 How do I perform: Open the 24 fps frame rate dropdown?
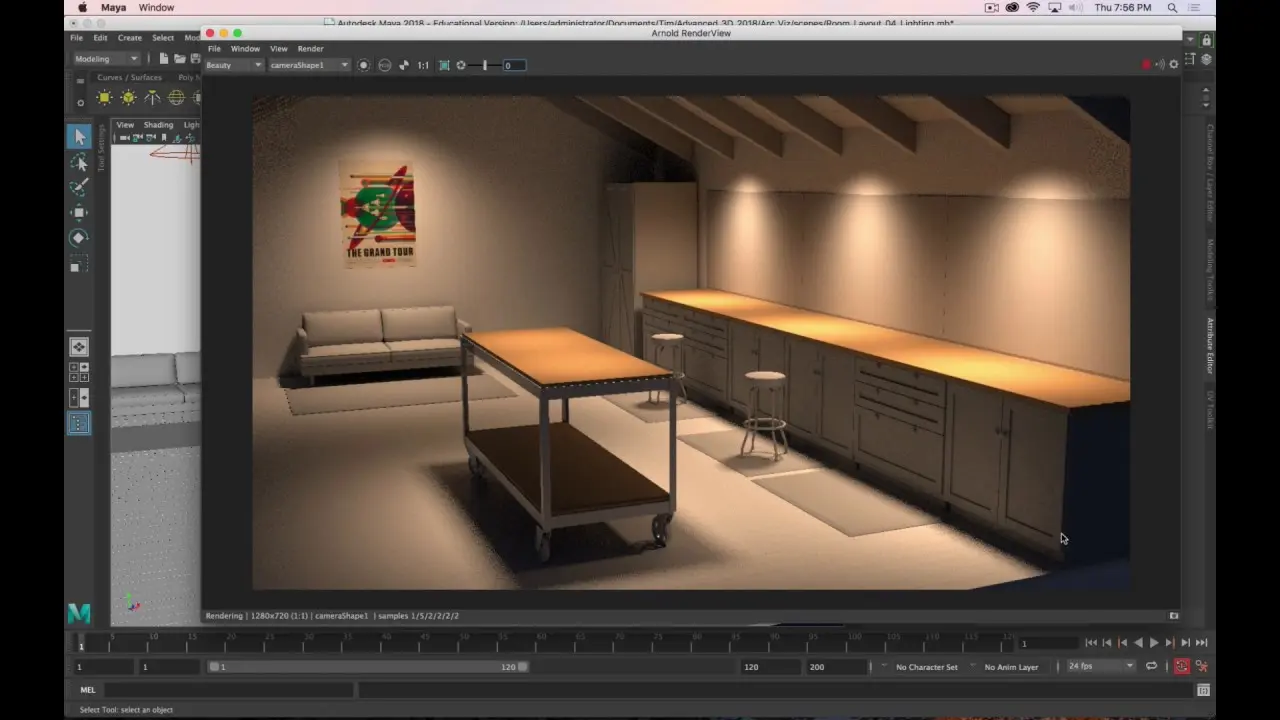click(1101, 666)
